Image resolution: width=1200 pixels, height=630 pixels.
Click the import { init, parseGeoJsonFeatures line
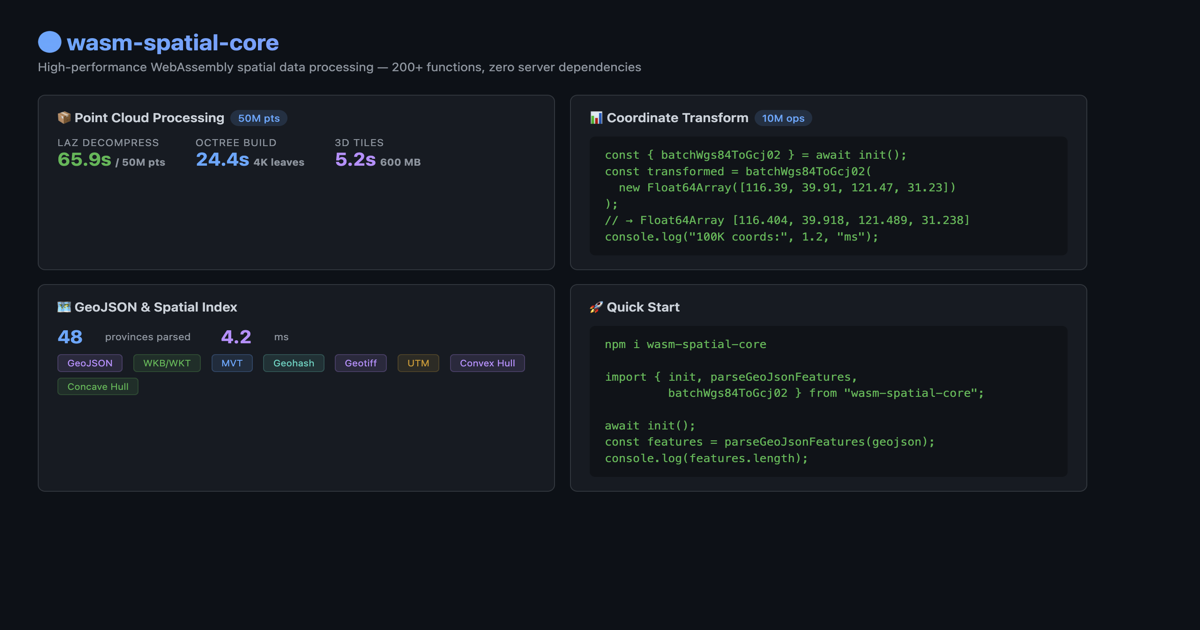click(x=731, y=377)
